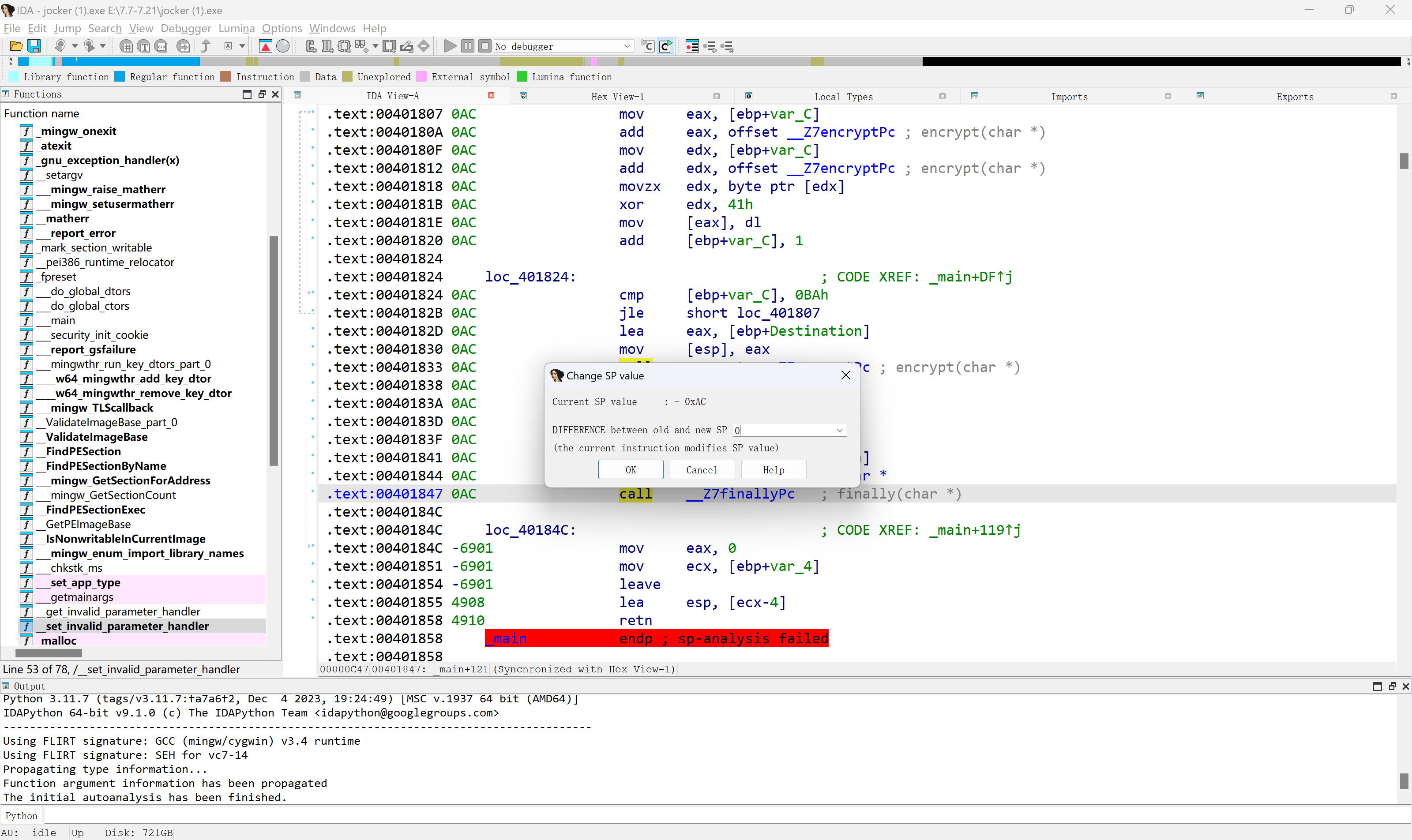
Task: Open the jump forward history dropdown arrow
Action: [x=102, y=46]
